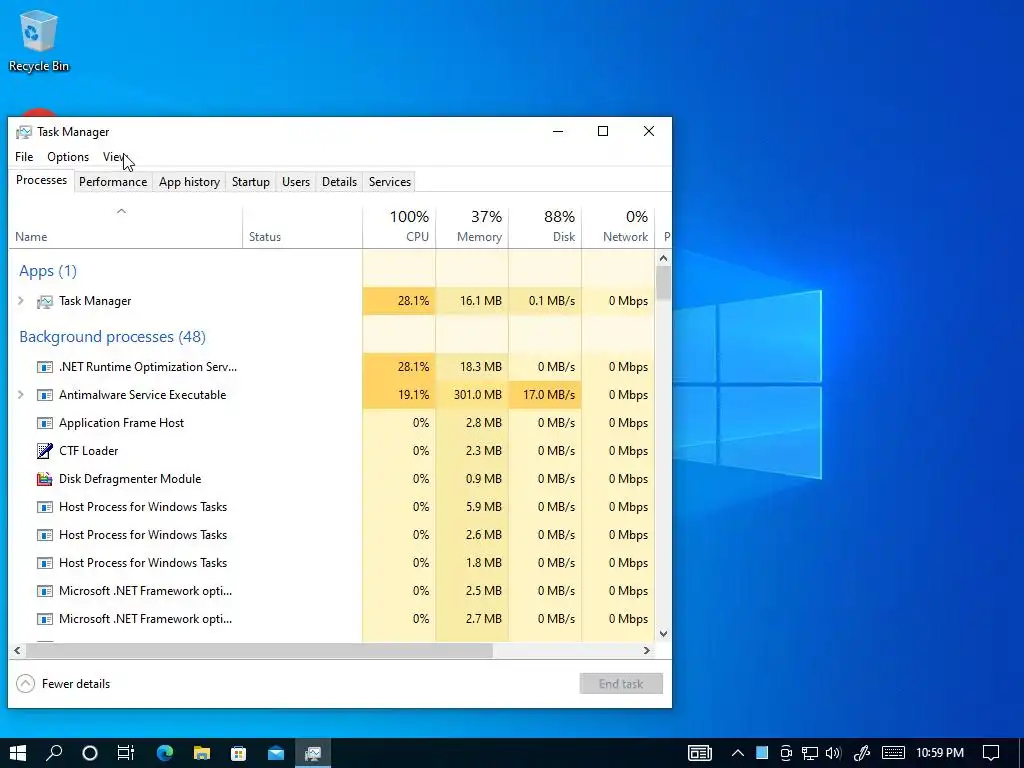This screenshot has height=768, width=1024.
Task: Click the horizontal scrollbar thumb
Action: [x=259, y=650]
